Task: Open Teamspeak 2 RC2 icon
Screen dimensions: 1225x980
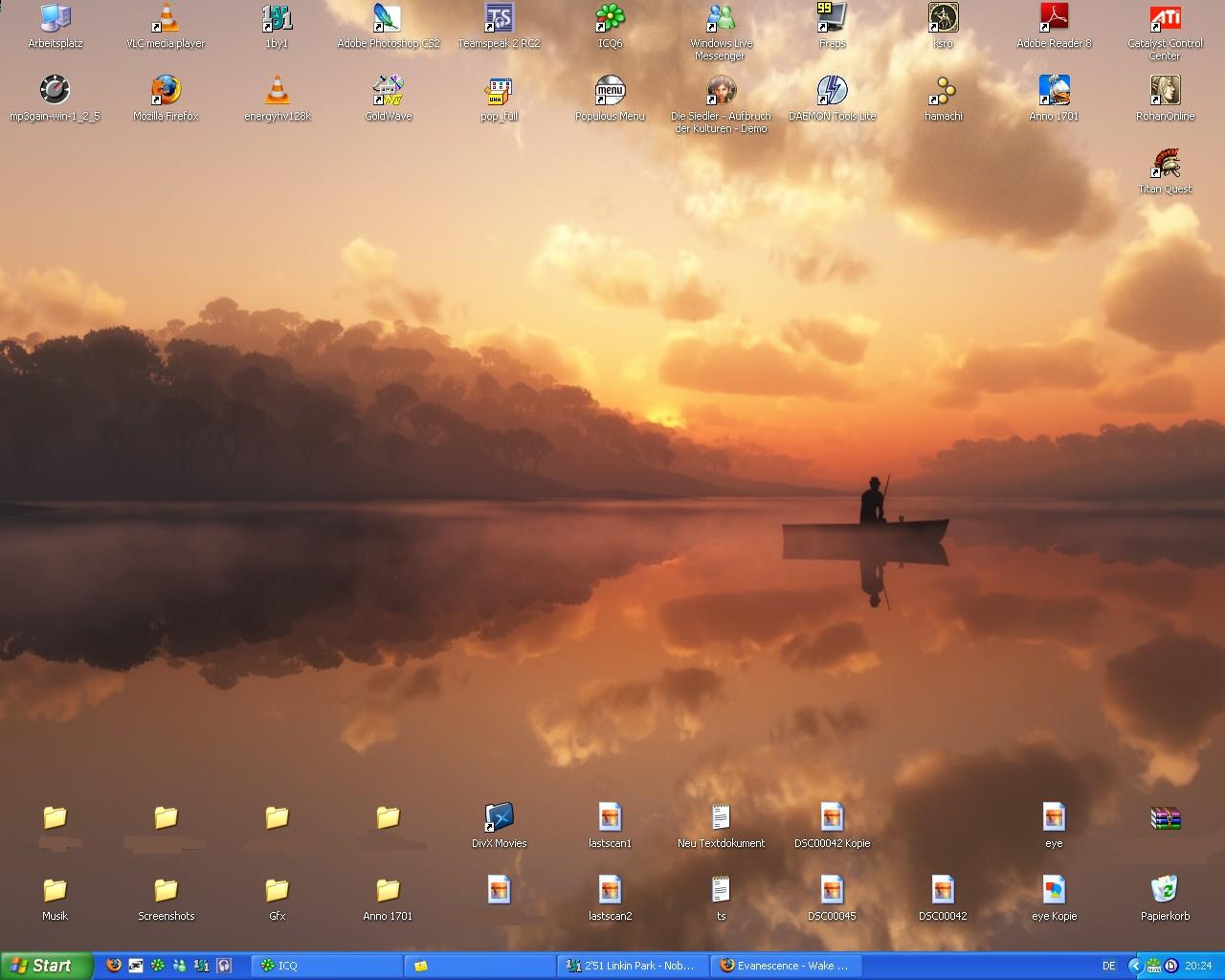Action: [499, 18]
